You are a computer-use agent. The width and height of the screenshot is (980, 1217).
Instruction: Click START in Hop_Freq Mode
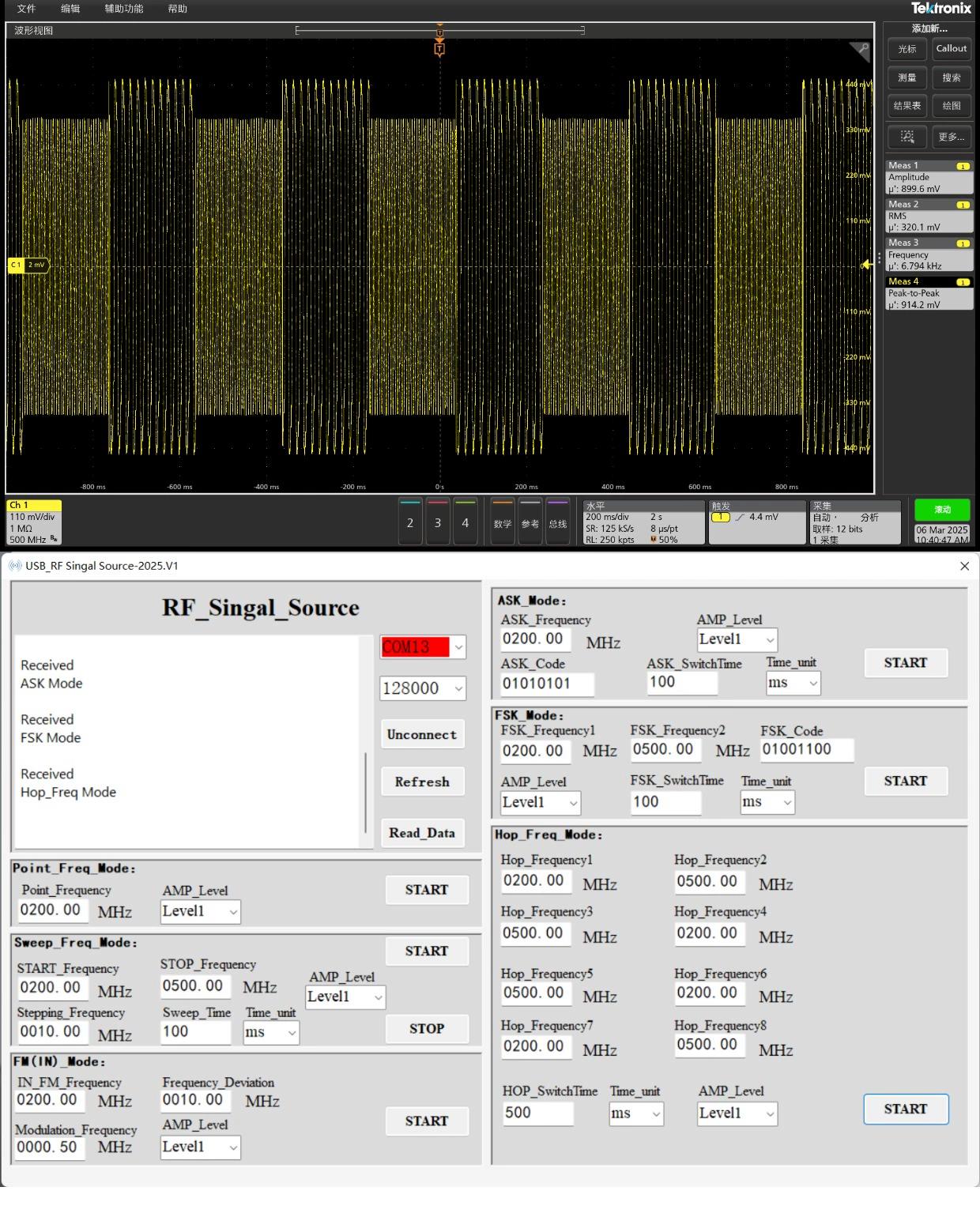tap(905, 1109)
